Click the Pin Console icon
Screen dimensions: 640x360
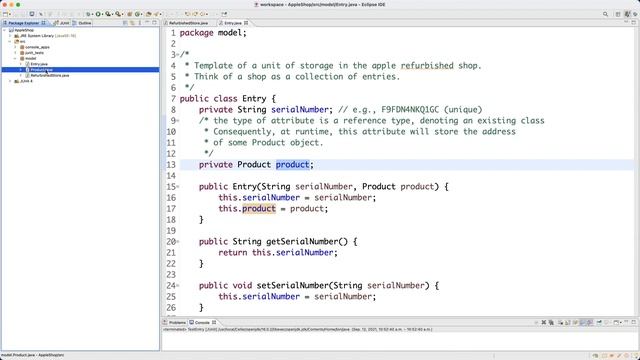(599, 322)
